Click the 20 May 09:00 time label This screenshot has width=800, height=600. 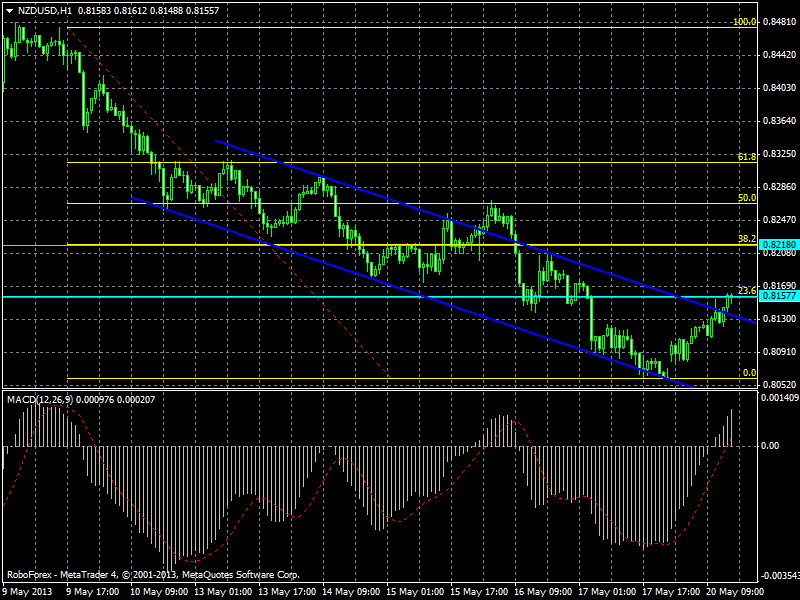point(735,592)
